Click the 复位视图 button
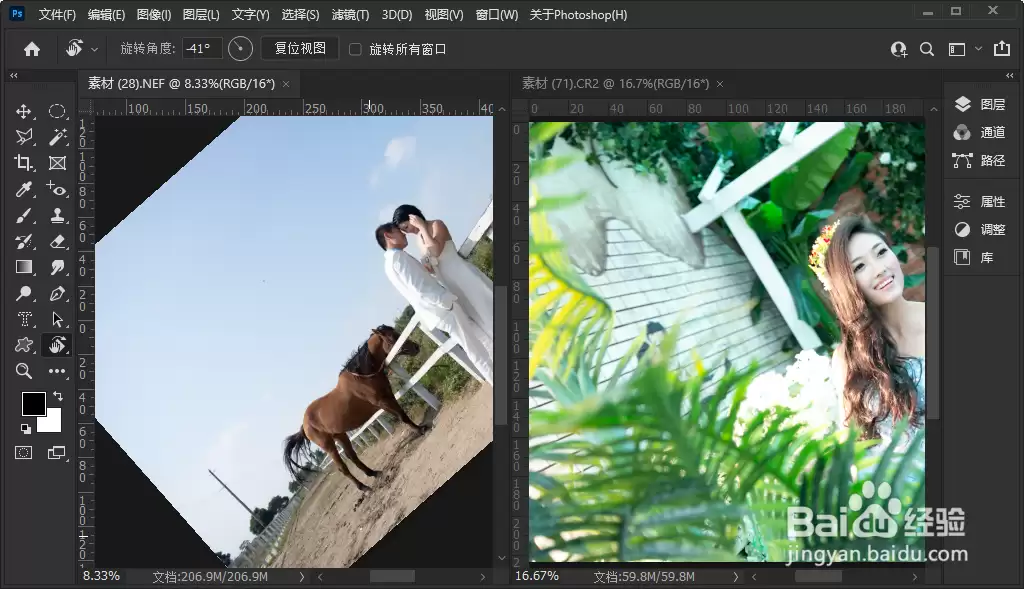1024x589 pixels. (x=300, y=48)
